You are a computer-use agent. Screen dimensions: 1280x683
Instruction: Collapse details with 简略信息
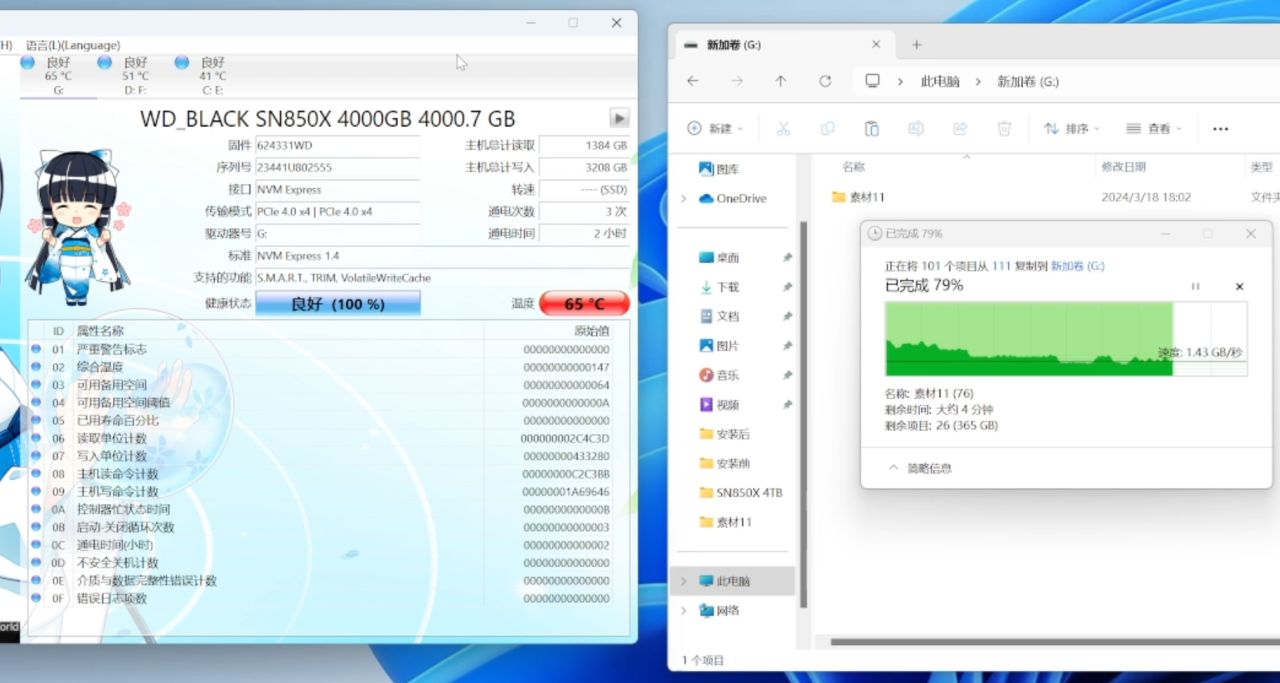[x=920, y=468]
